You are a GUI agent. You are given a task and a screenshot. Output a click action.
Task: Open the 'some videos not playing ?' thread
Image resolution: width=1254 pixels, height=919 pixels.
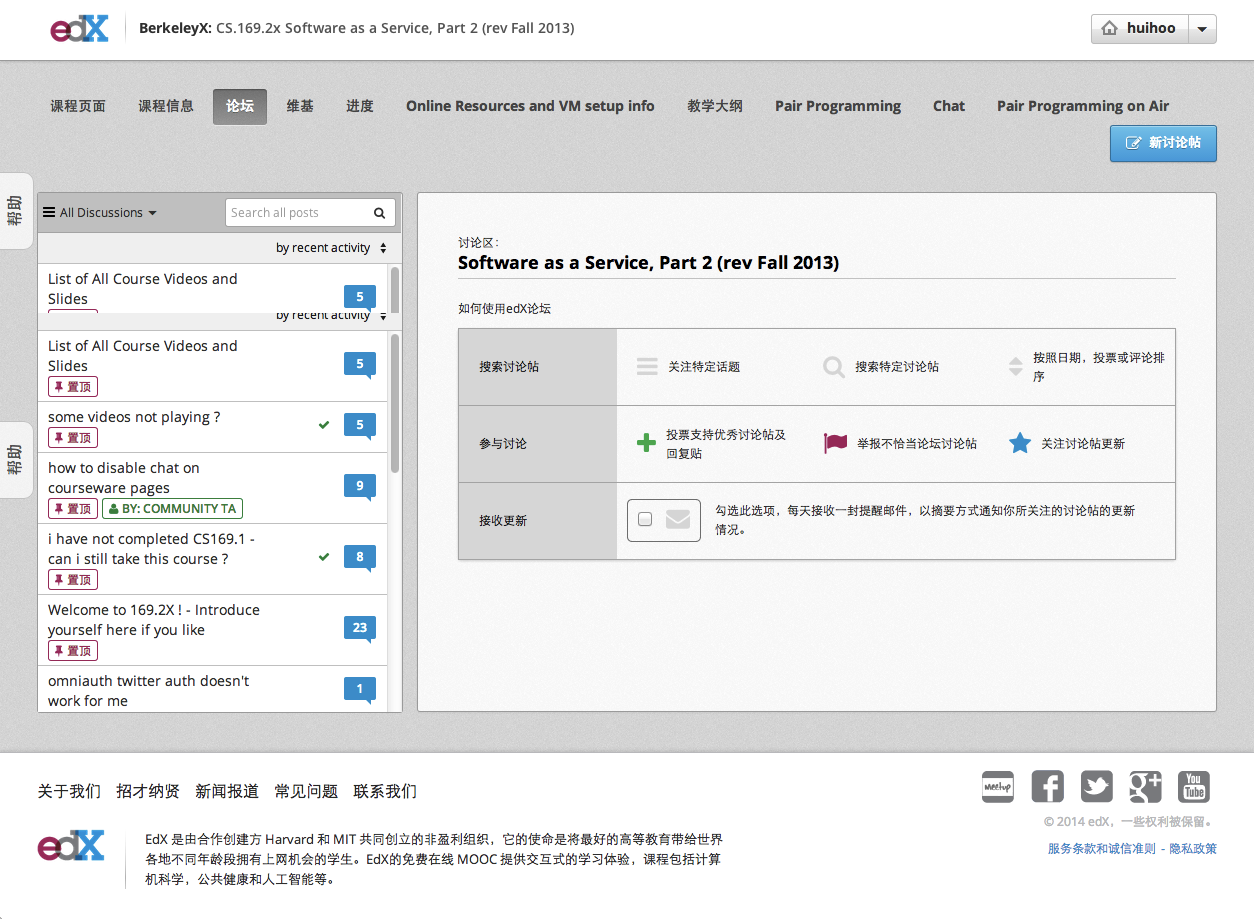[134, 417]
